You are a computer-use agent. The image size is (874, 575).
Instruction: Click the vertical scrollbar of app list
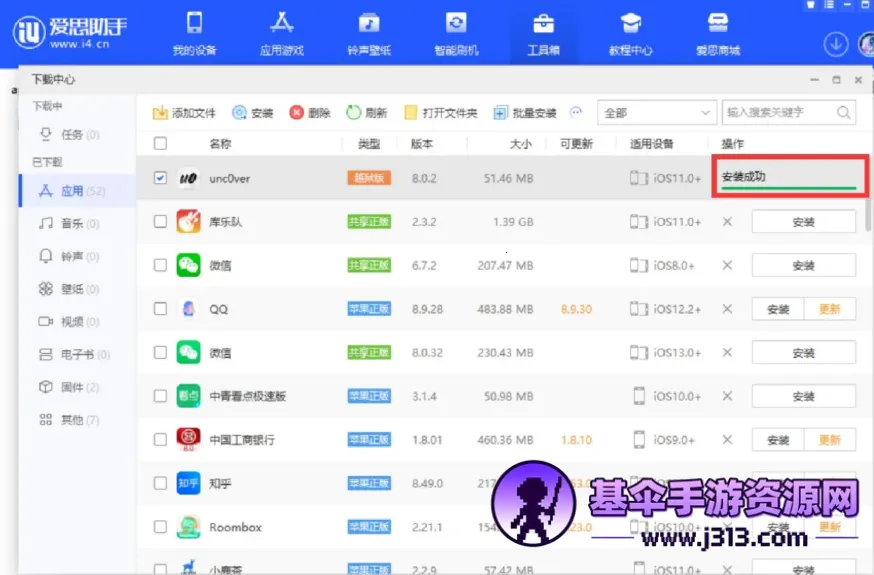(x=868, y=214)
